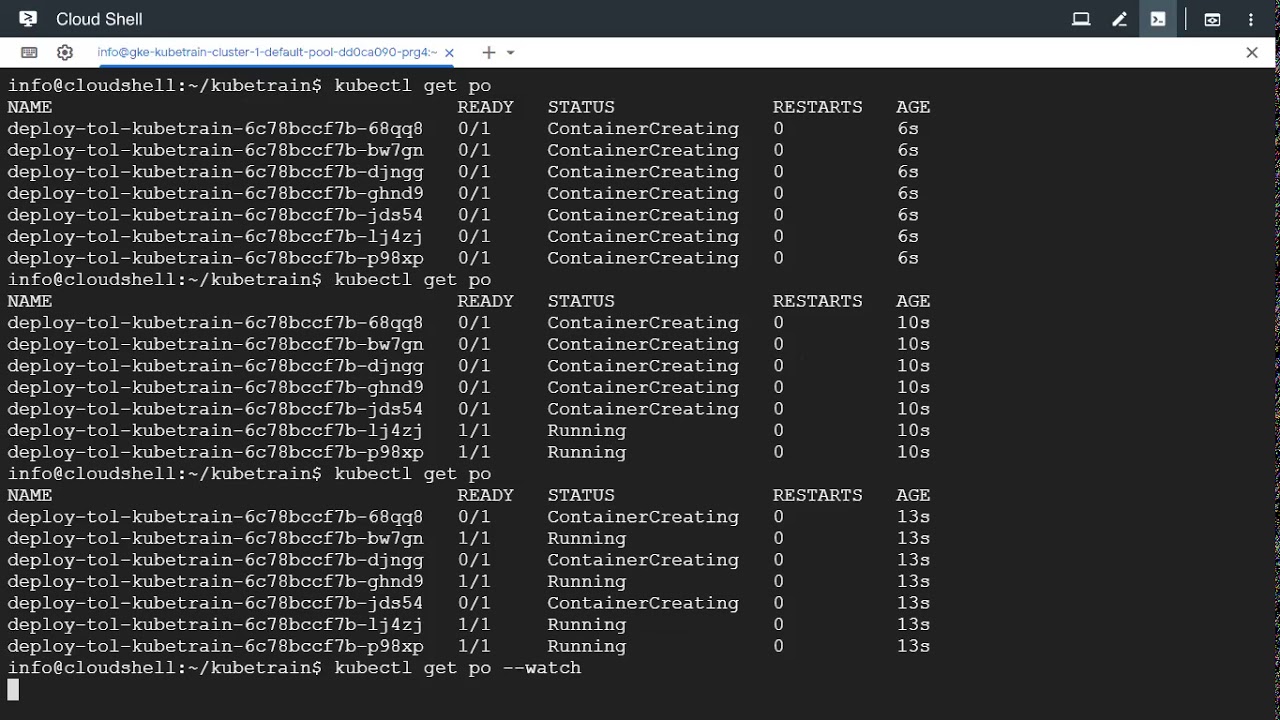This screenshot has height=720, width=1280.
Task: Open terminal settings gear icon
Action: pyautogui.click(x=65, y=52)
